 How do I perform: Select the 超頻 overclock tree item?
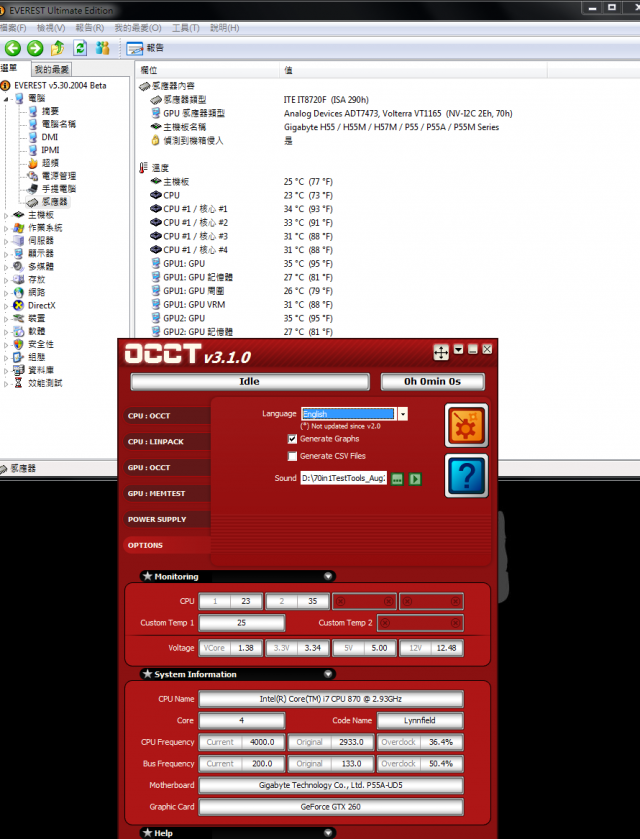[x=50, y=163]
